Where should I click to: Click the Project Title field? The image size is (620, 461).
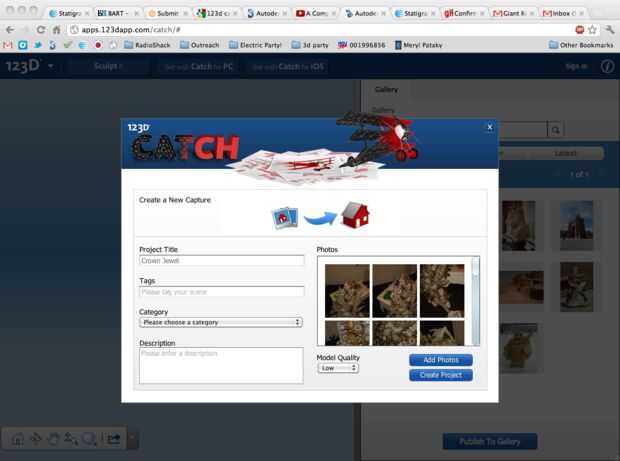pos(221,261)
